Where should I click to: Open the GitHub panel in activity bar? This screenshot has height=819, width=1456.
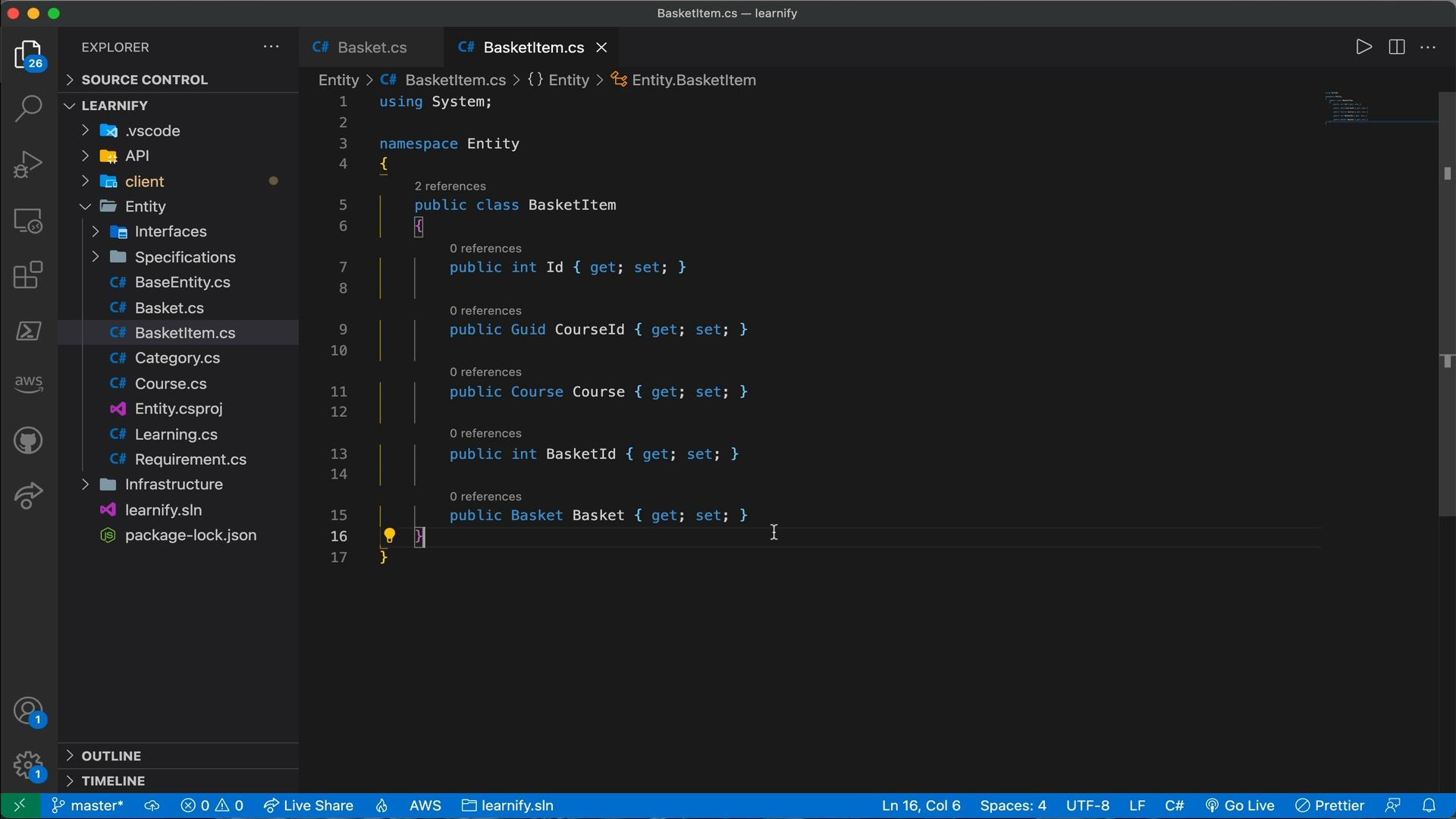[x=28, y=441]
